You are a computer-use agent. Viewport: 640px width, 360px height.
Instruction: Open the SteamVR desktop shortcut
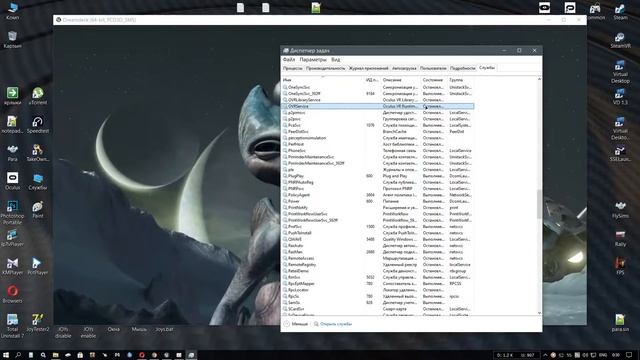620,40
